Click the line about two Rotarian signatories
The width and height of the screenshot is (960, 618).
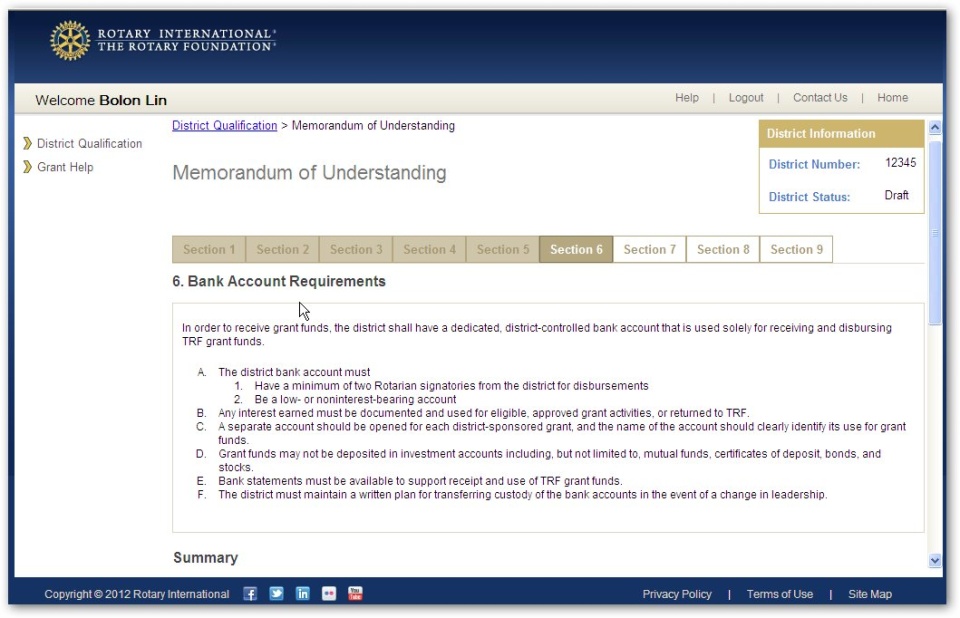coord(451,386)
